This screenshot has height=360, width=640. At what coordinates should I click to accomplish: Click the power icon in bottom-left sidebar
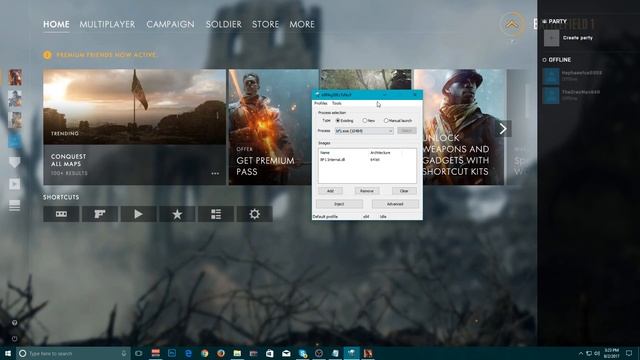click(15, 338)
